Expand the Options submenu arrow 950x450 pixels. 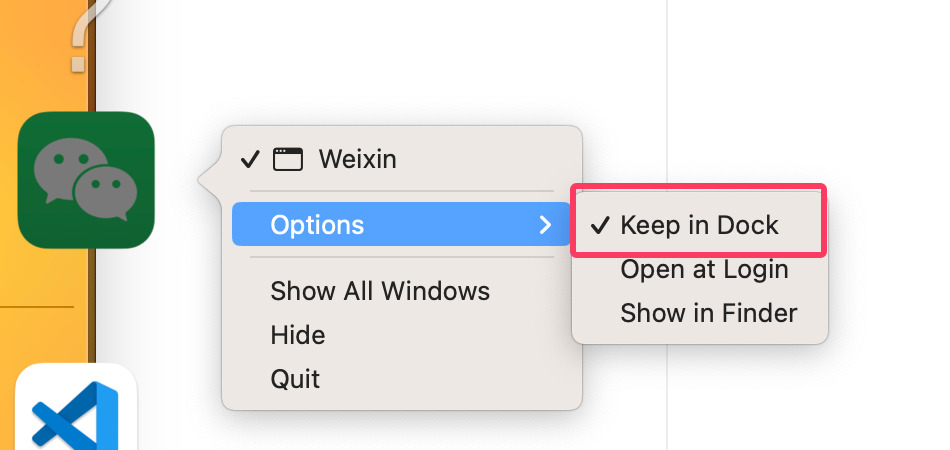(545, 225)
